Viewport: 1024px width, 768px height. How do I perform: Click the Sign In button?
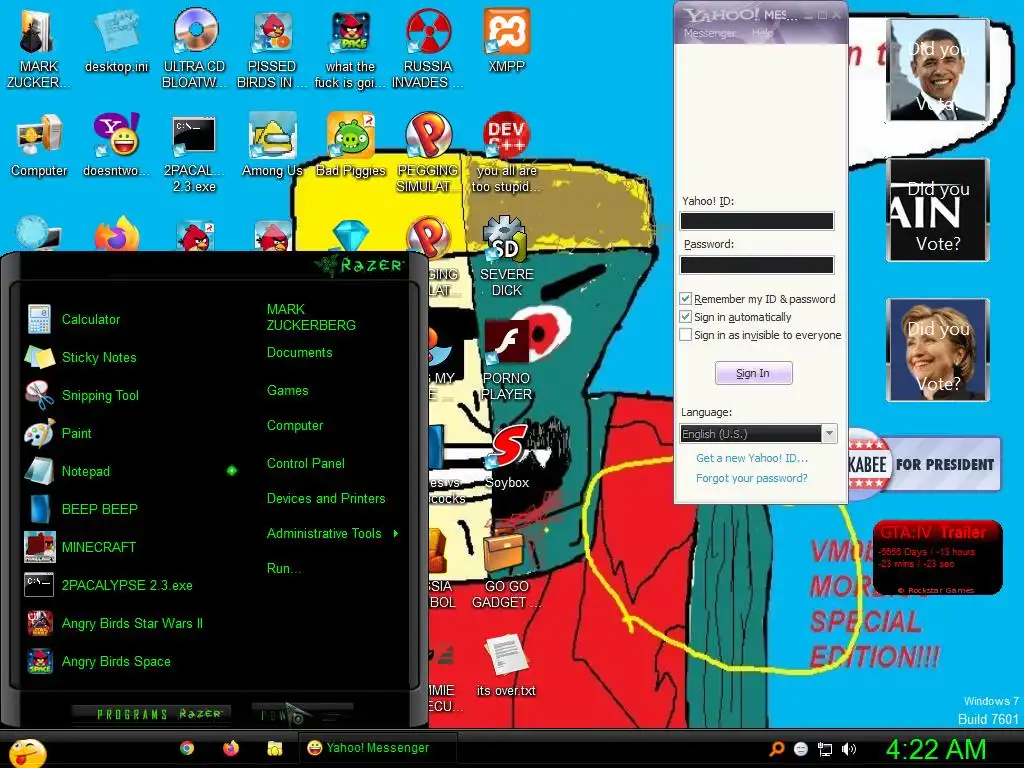click(754, 373)
